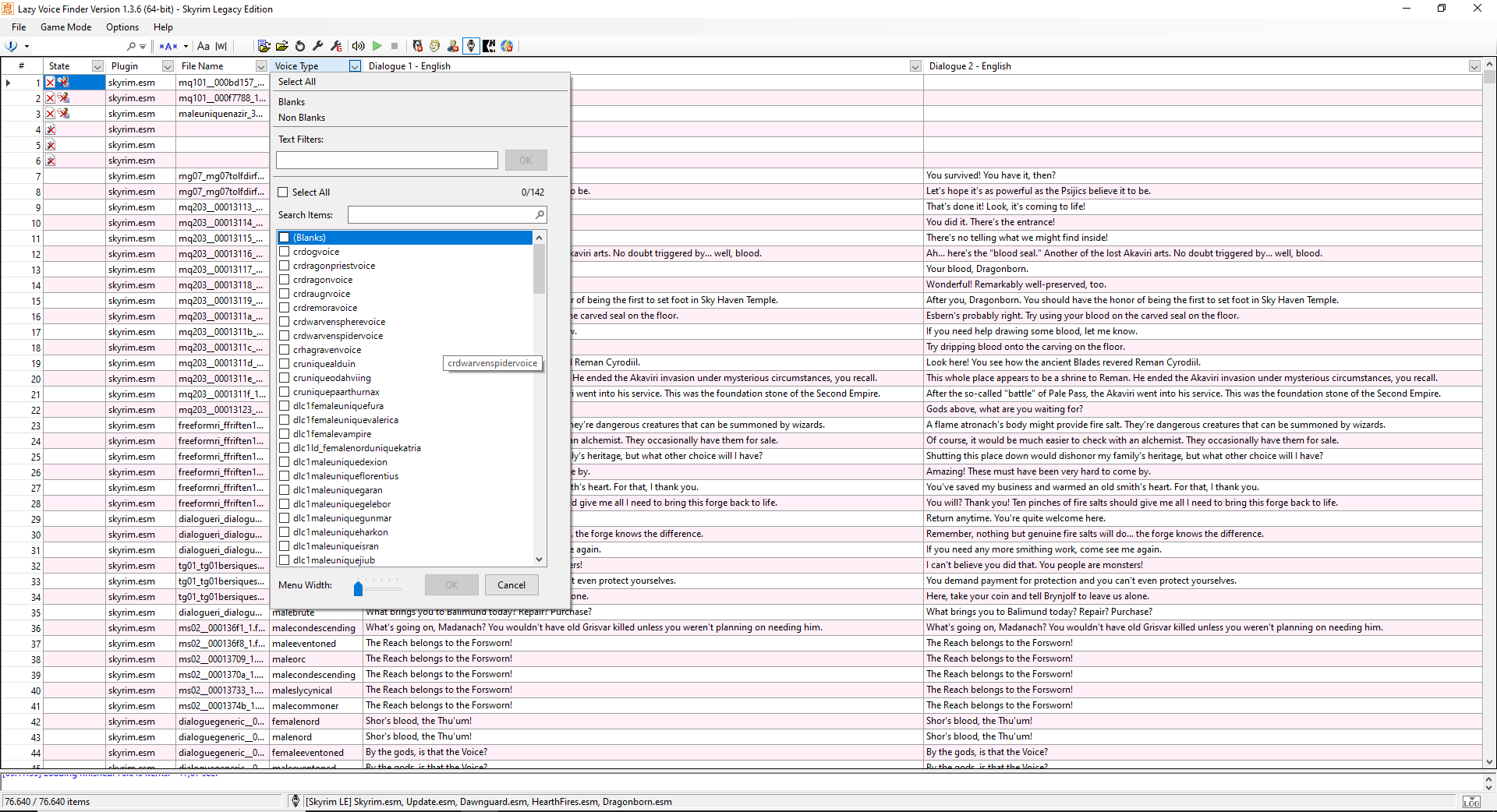Open the wildcard mode dropdown arrow
Viewport: 1497px width, 812px height.
click(x=186, y=46)
